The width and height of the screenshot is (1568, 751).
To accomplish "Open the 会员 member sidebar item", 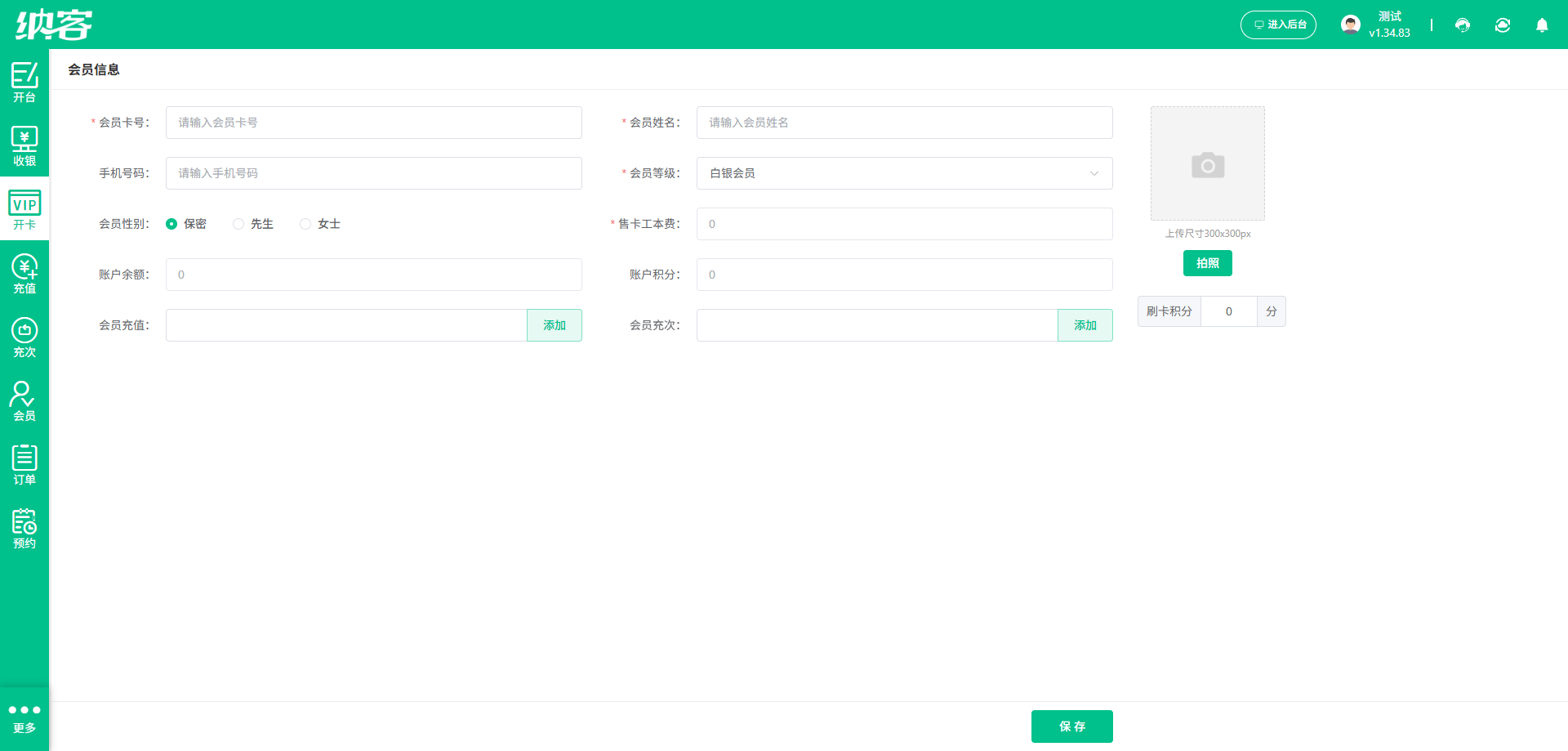I will tap(24, 400).
